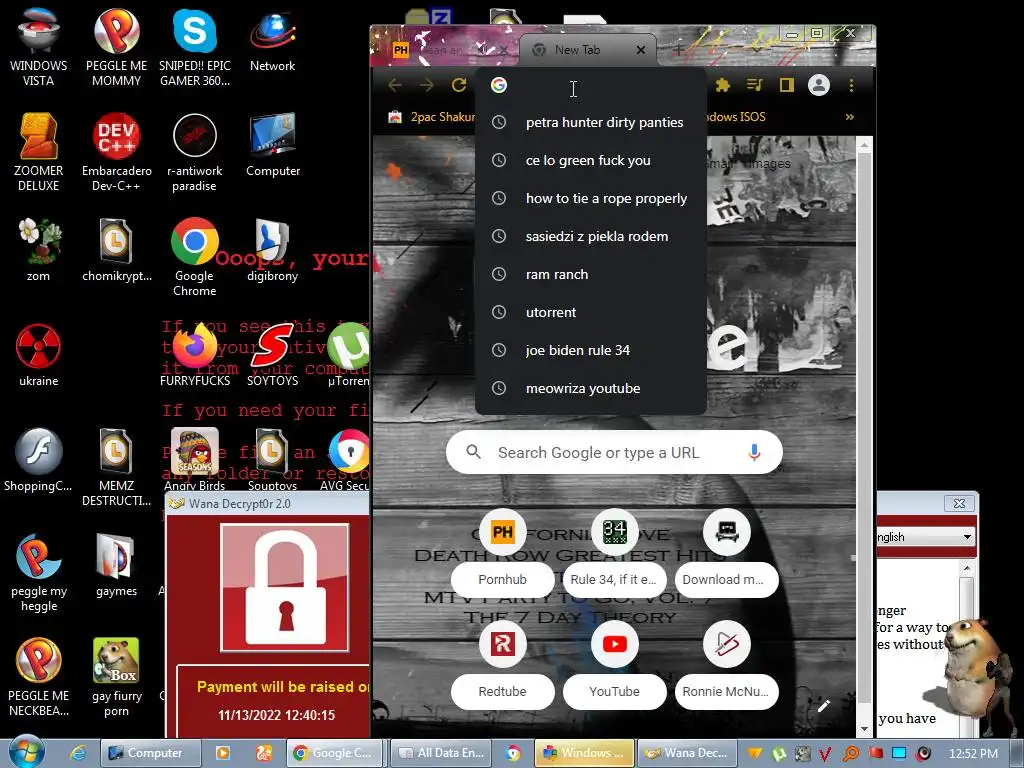This screenshot has width=1024, height=768.
Task: Click Chrome page scrollbar down arrow
Action: coord(864,729)
